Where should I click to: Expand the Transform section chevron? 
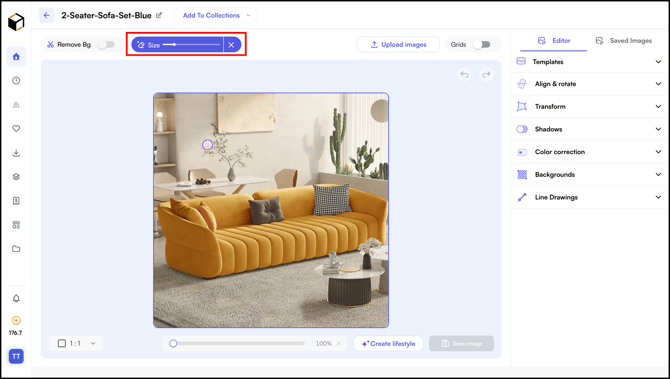658,106
